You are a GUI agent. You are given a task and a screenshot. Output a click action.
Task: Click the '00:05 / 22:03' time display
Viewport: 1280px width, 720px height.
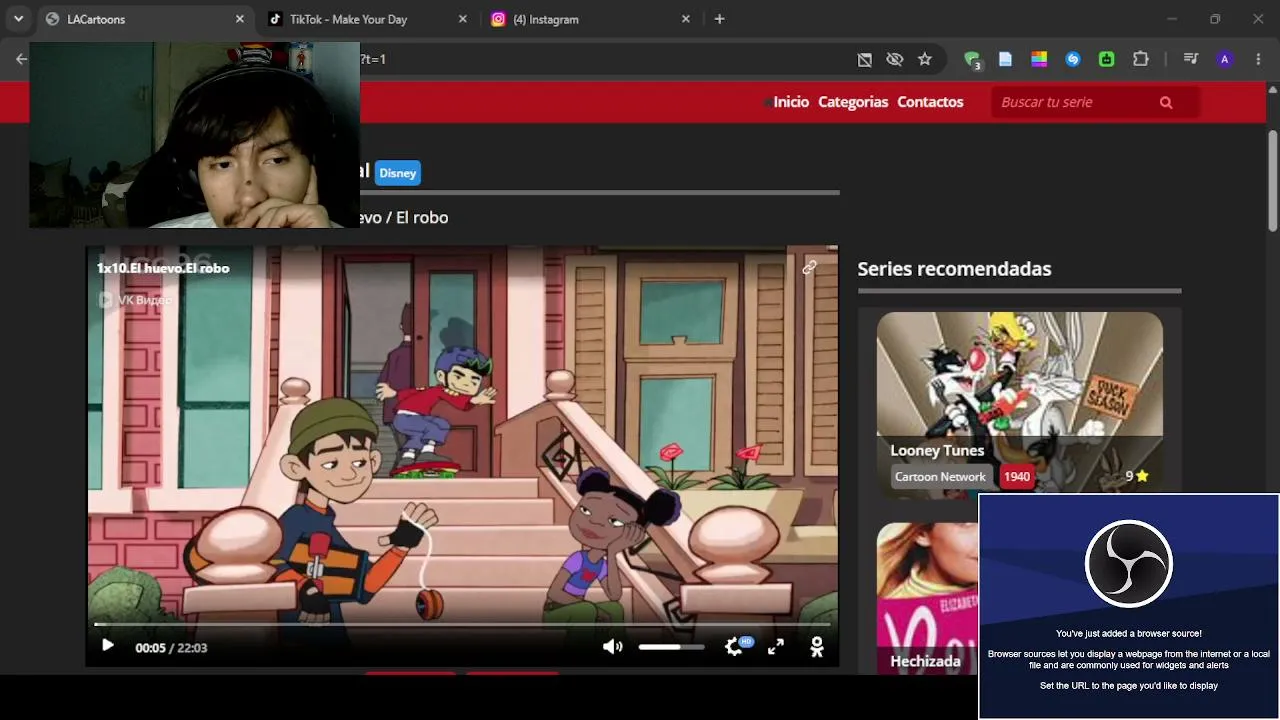point(171,648)
